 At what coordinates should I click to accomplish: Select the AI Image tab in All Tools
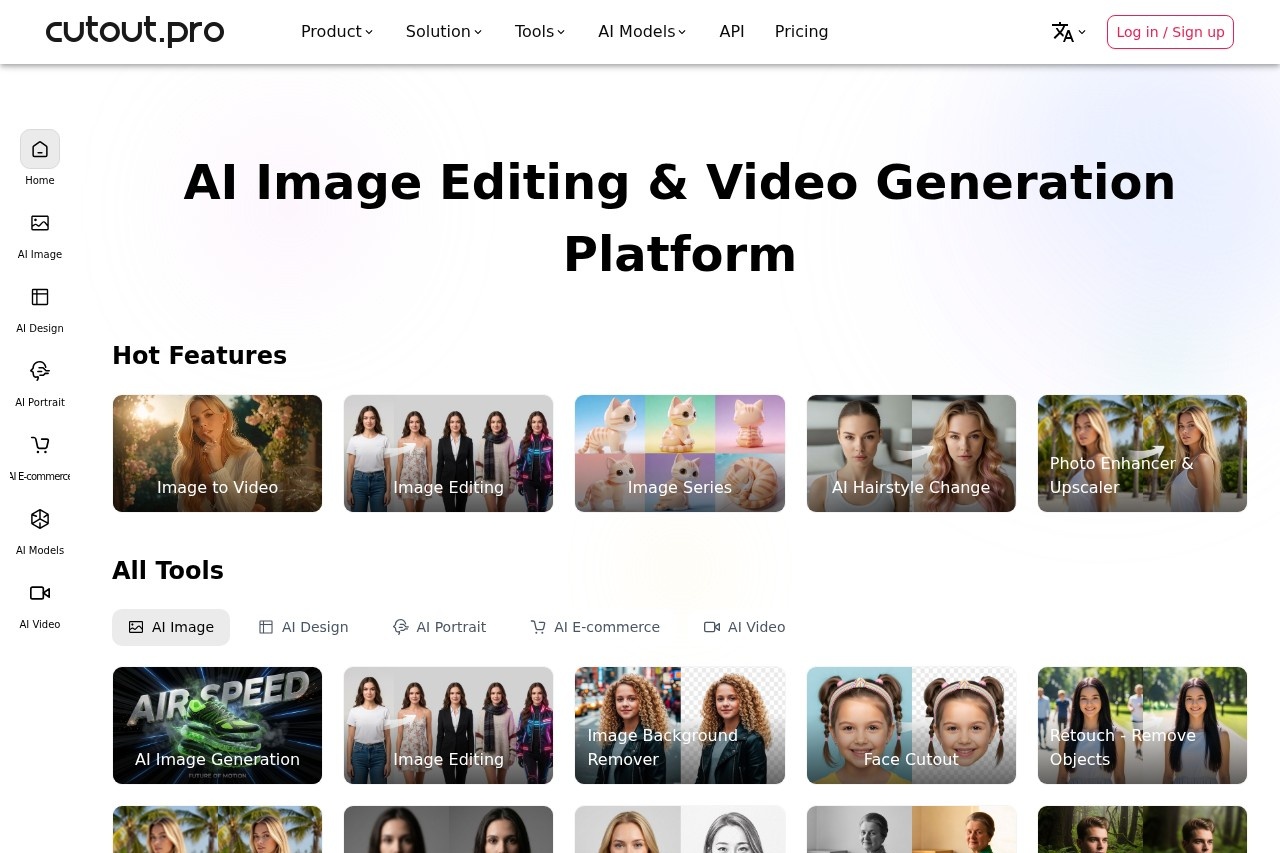tap(171, 627)
